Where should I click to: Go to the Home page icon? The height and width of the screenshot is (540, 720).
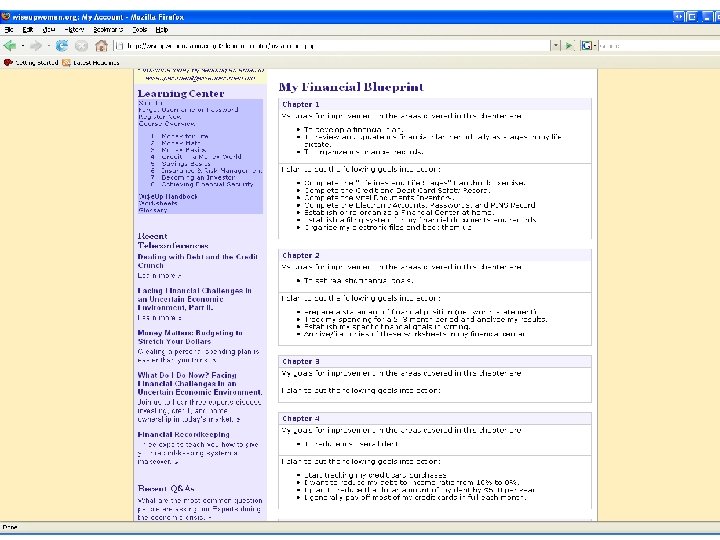pyautogui.click(x=101, y=45)
